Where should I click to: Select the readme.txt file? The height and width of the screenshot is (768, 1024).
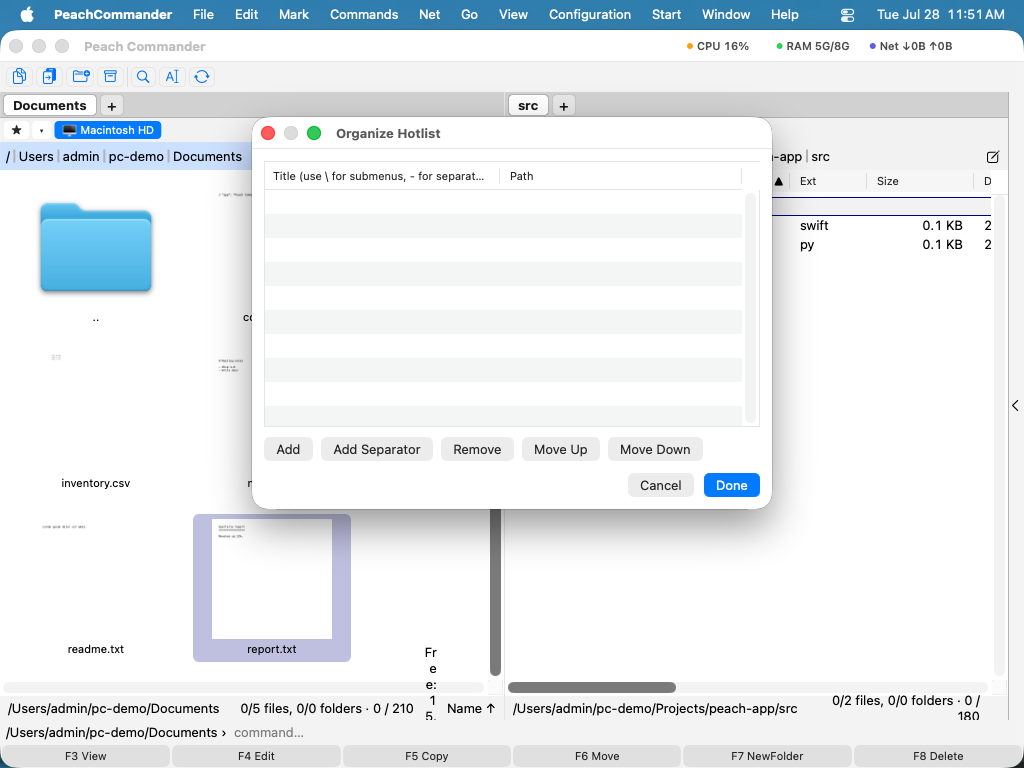tap(95, 649)
